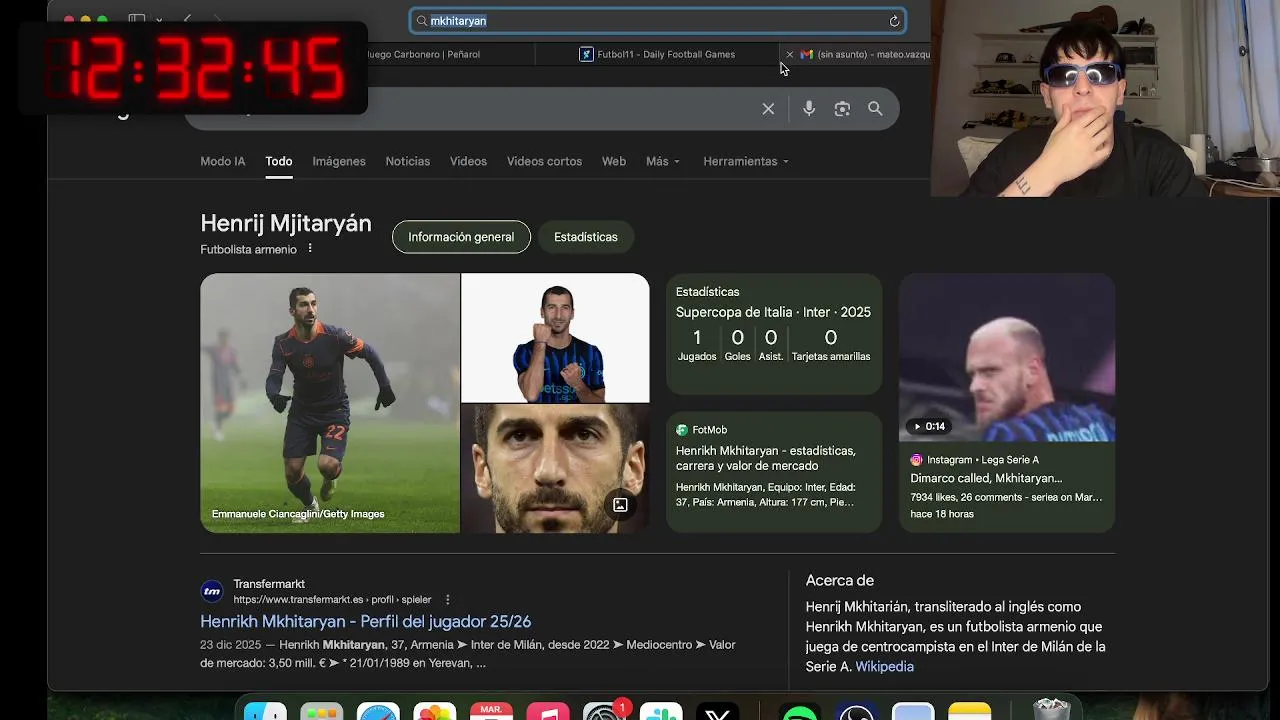Expand the Más dropdown menu
Viewport: 1280px width, 720px height.
[x=663, y=161]
